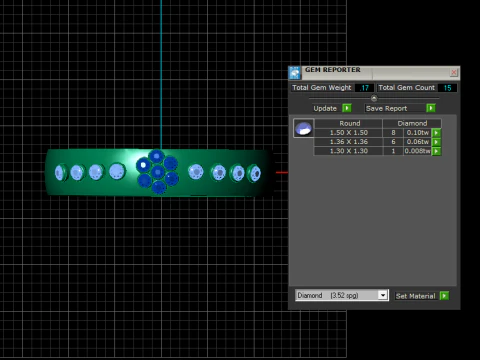480x360 pixels.
Task: Click the 0.10tw weight cell
Action: coord(418,133)
